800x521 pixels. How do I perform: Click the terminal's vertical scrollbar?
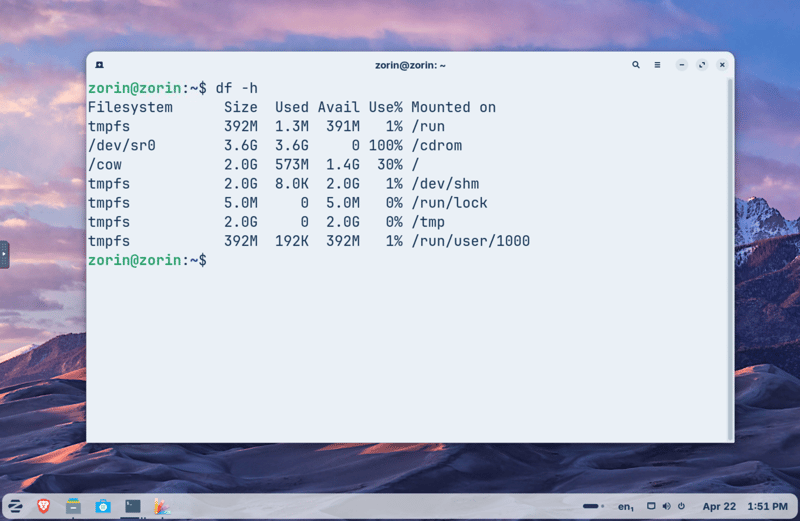(x=729, y=250)
